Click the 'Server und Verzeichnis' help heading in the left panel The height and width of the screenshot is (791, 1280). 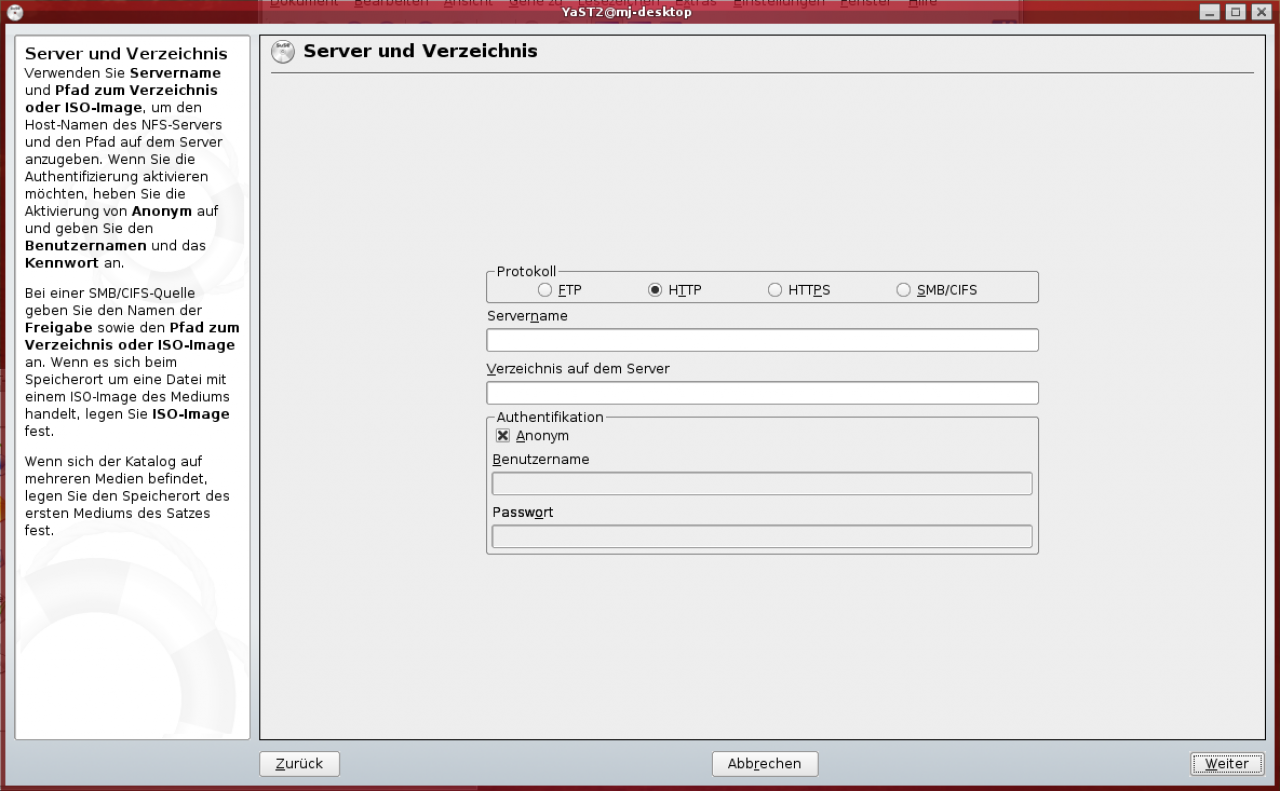coord(126,54)
